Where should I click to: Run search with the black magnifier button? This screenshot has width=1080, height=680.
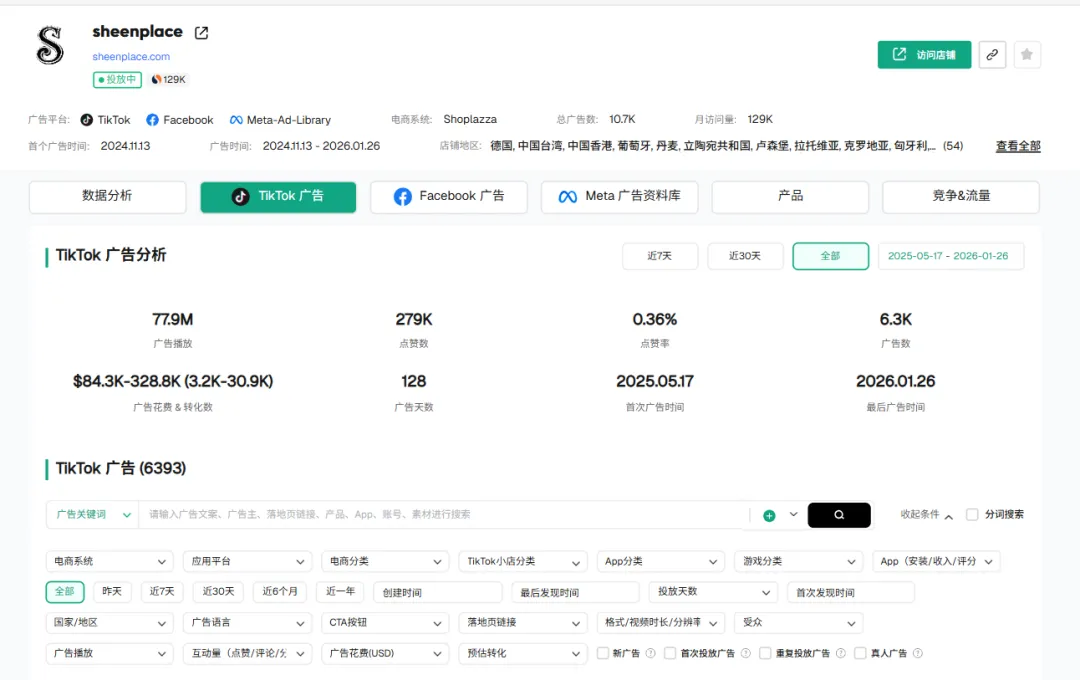click(x=839, y=515)
